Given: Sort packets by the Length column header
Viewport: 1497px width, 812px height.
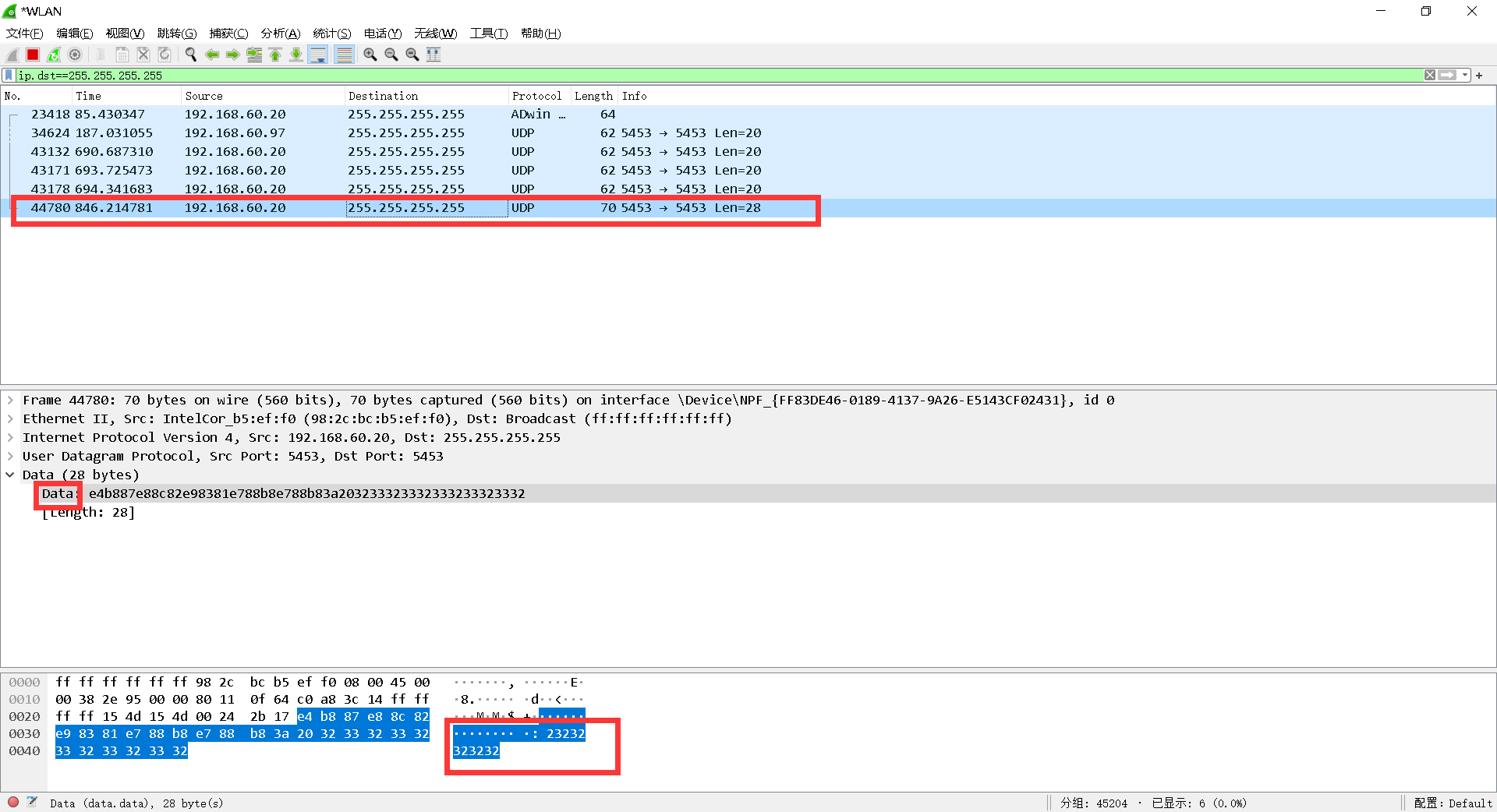Looking at the screenshot, I should point(594,96).
